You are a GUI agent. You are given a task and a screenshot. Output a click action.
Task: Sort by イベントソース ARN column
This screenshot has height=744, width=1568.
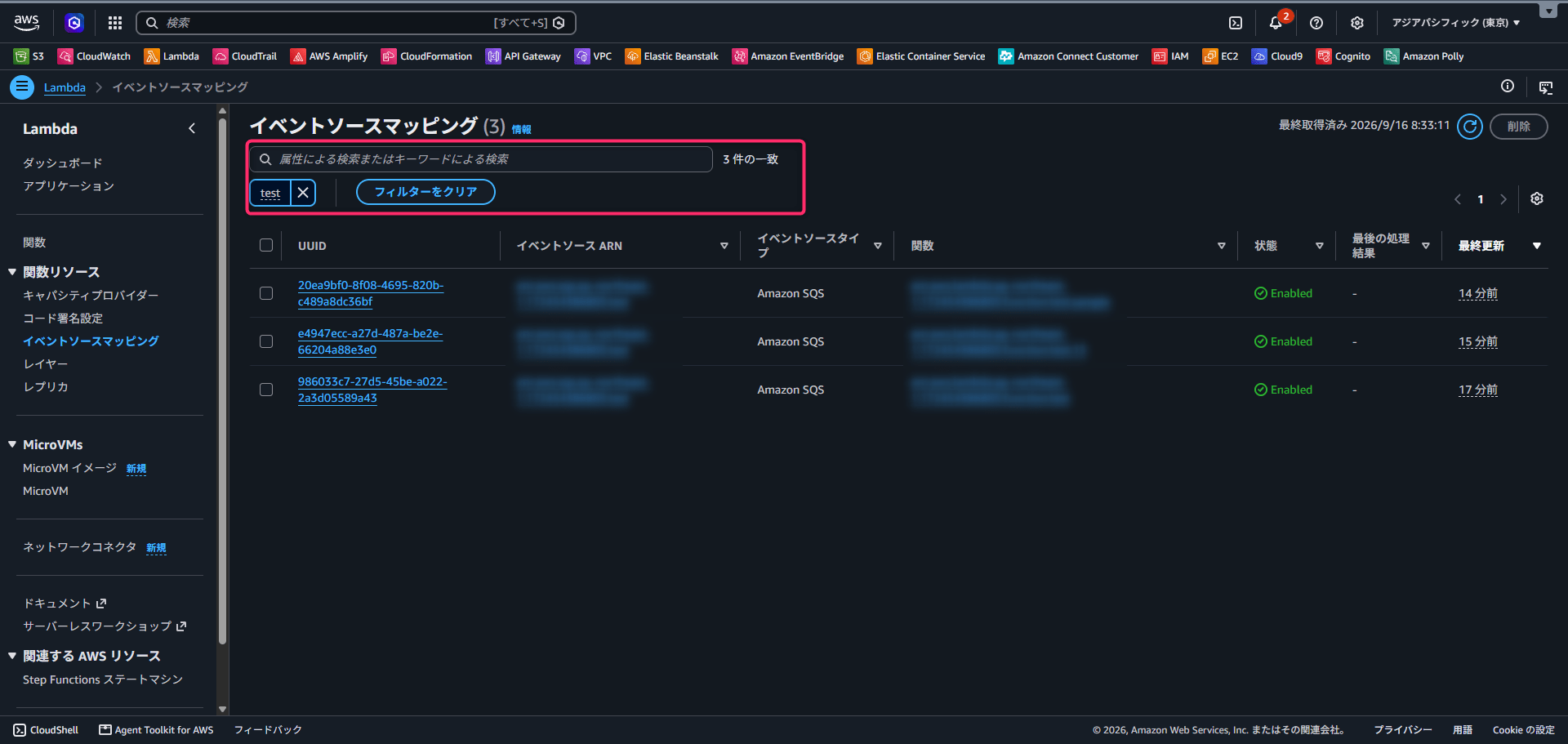pyautogui.click(x=724, y=246)
